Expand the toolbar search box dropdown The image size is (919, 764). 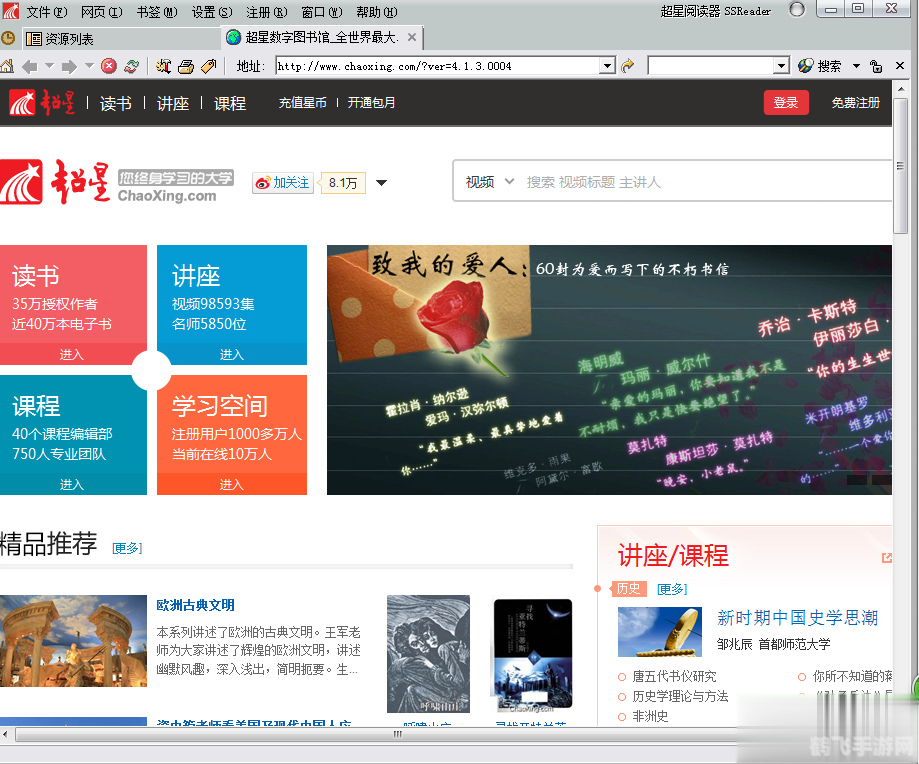click(782, 66)
